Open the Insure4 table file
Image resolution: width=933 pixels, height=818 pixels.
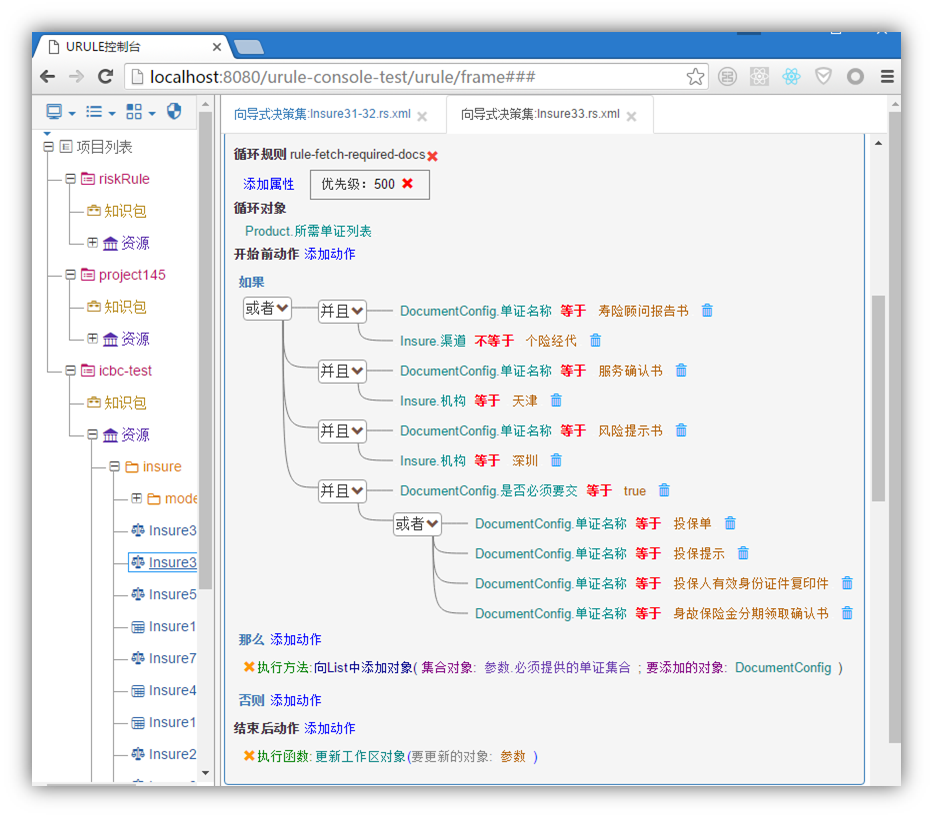click(x=164, y=690)
